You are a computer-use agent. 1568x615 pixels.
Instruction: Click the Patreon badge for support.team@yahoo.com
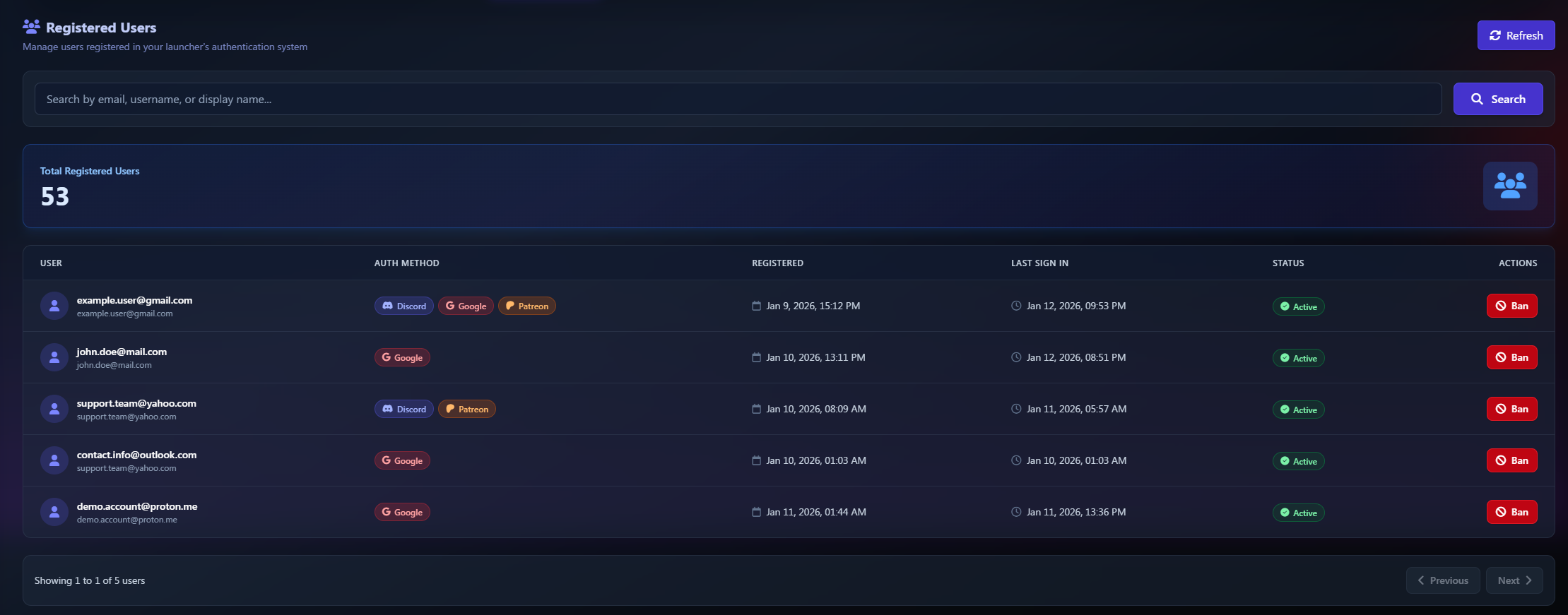click(466, 409)
